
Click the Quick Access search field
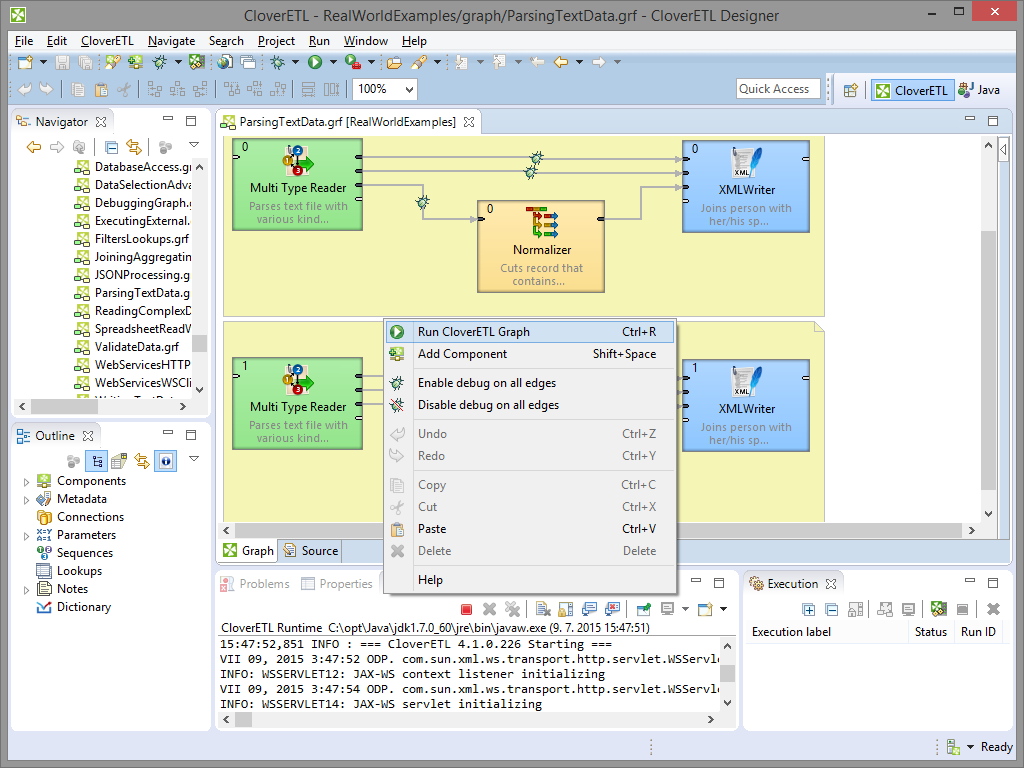pos(777,89)
